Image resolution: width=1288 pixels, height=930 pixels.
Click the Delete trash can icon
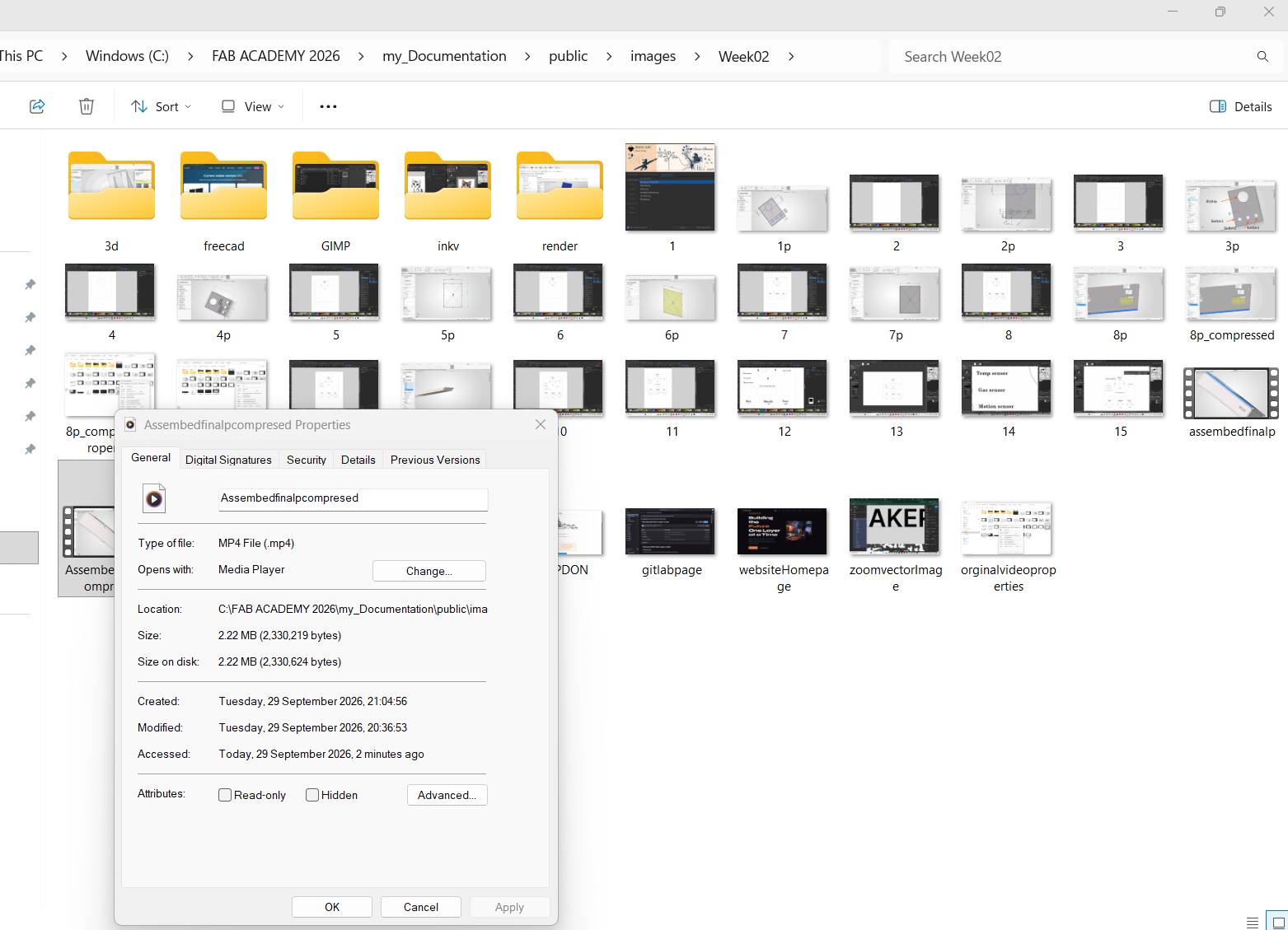point(87,106)
